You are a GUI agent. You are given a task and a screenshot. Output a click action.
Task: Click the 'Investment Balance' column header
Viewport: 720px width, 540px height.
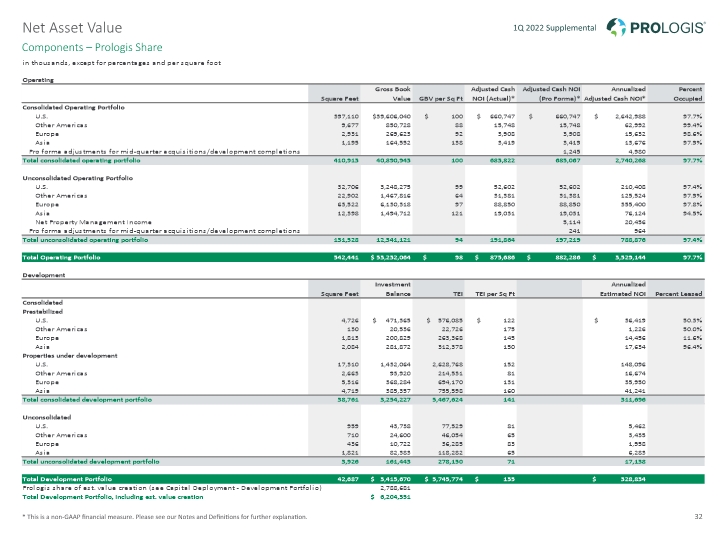(x=393, y=289)
